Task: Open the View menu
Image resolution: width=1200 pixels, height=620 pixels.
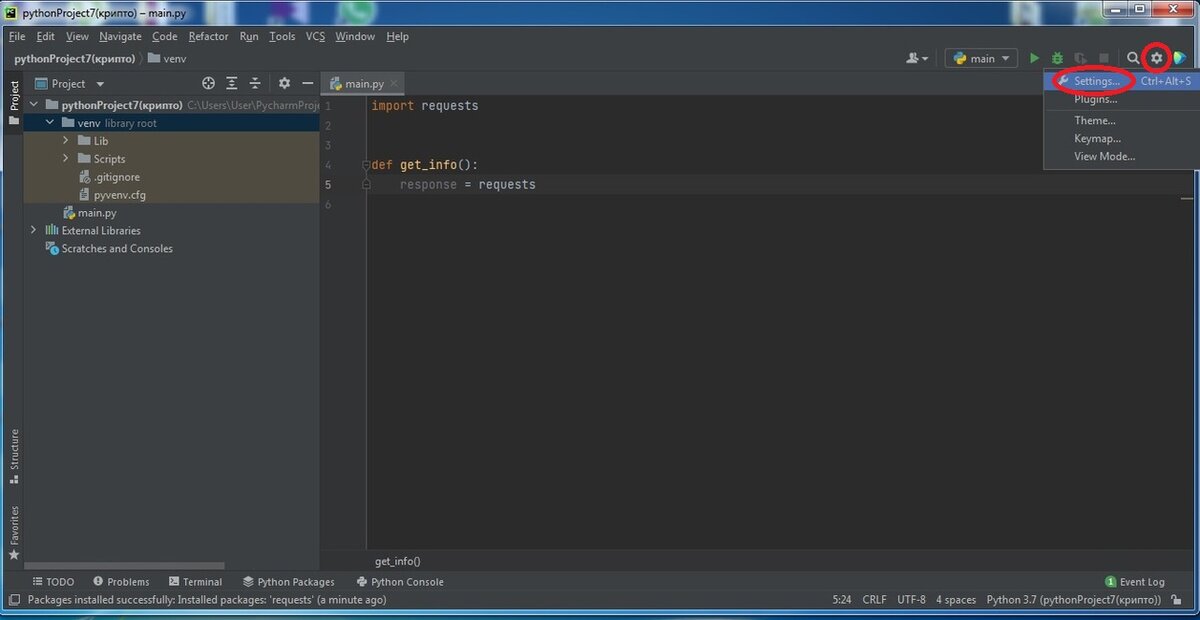Action: click(x=77, y=36)
